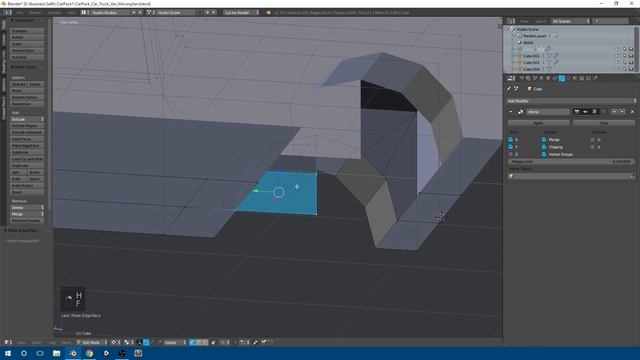Open the Texture properties tab icon

[582, 78]
